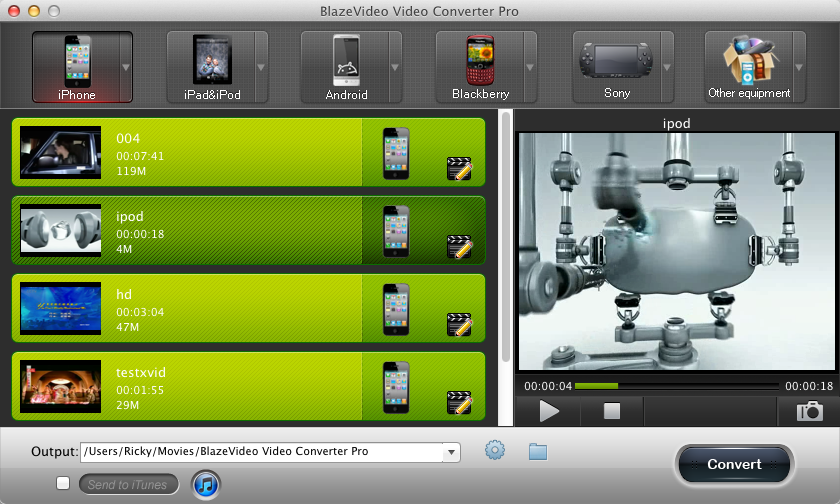This screenshot has height=504, width=840.
Task: Open the clip editor for video ipod
Action: tap(459, 247)
